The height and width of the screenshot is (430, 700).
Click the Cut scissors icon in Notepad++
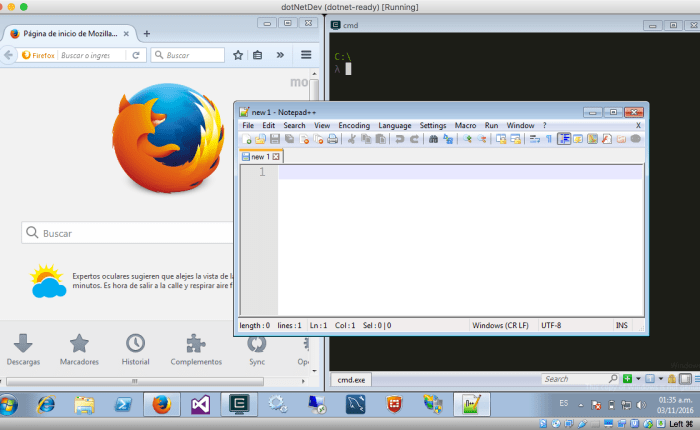pos(352,139)
